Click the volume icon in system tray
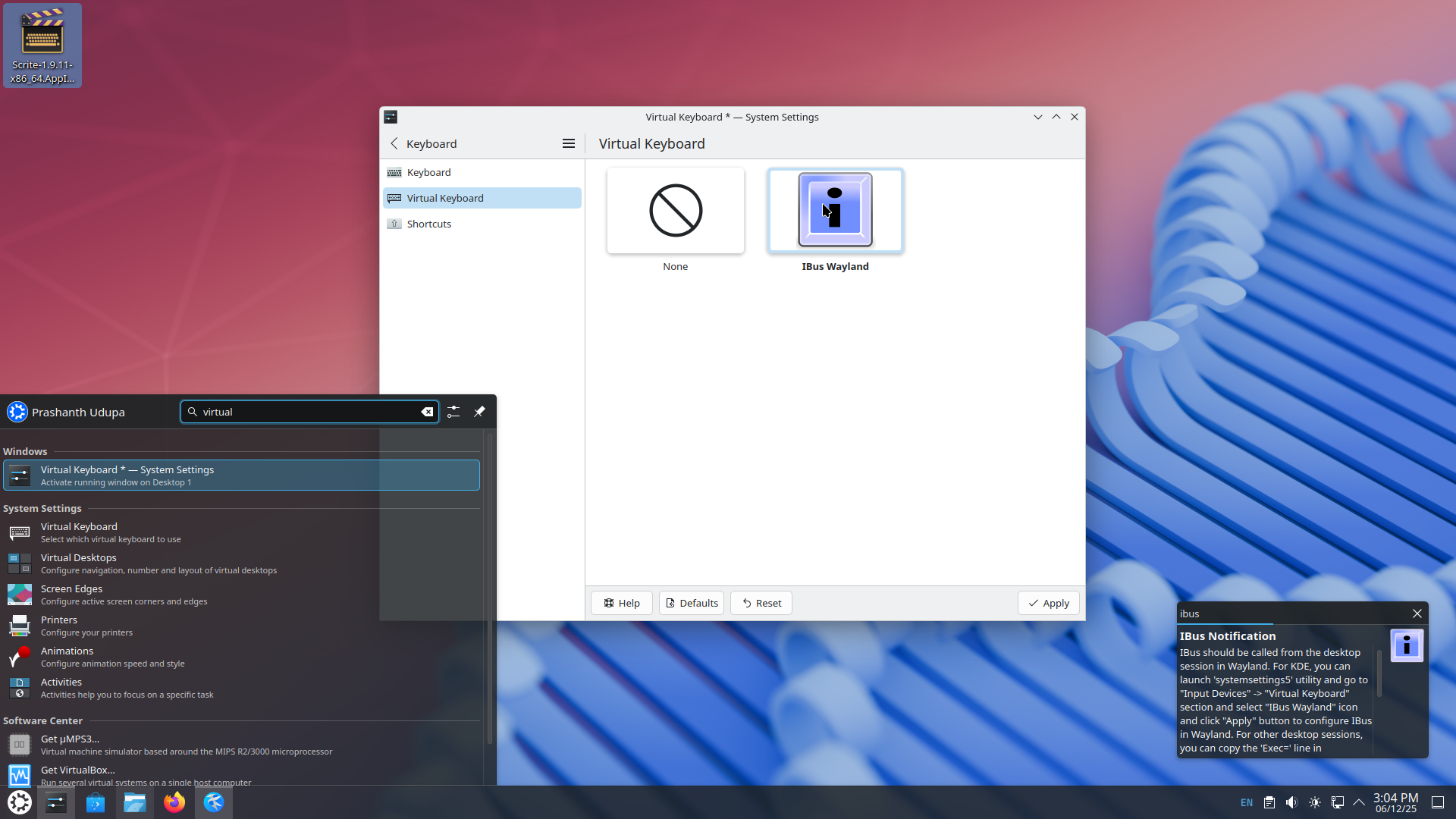This screenshot has height=819, width=1456. pyautogui.click(x=1291, y=802)
